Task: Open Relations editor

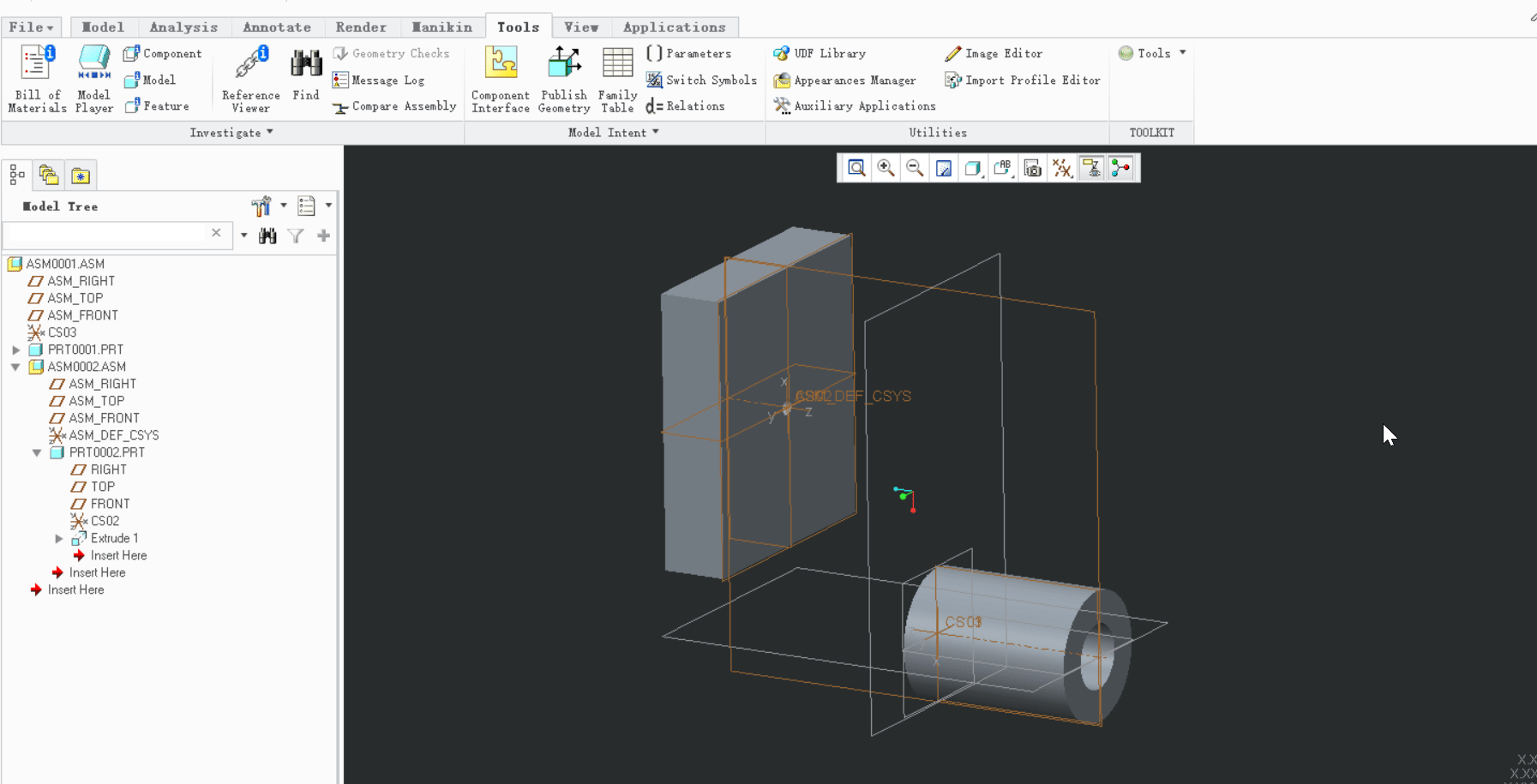Action: (686, 106)
